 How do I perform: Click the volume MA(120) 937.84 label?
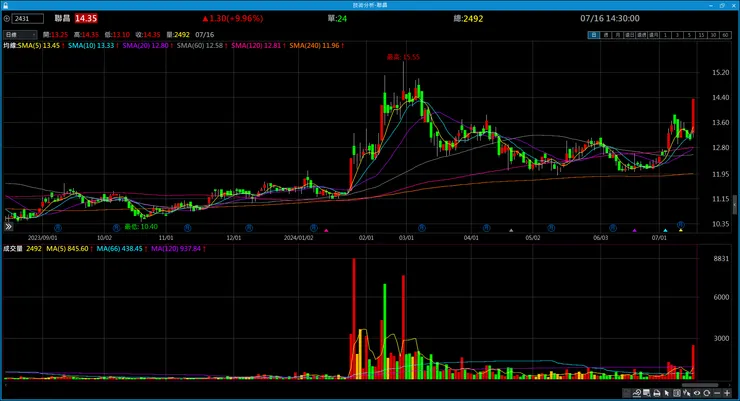click(x=176, y=249)
